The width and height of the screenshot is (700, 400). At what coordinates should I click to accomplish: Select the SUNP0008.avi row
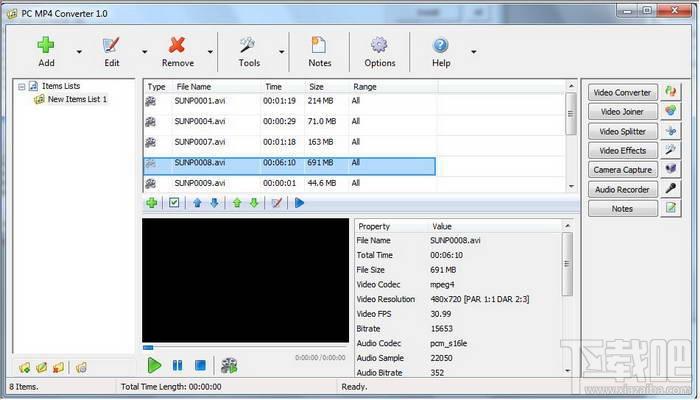click(x=289, y=166)
